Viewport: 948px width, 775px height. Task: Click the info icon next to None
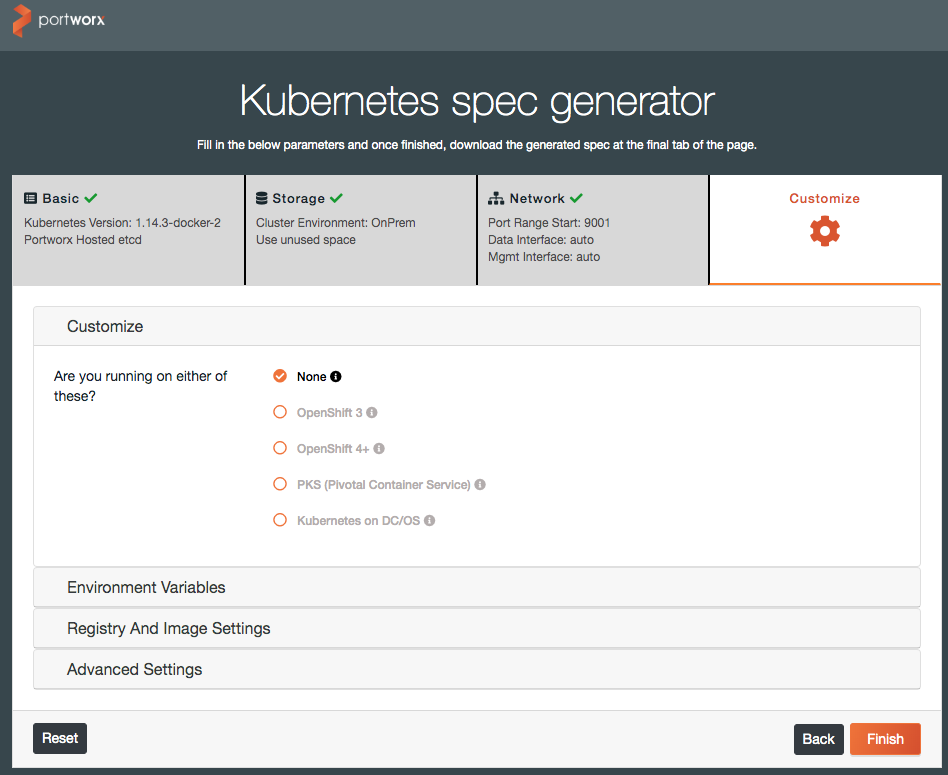[336, 377]
